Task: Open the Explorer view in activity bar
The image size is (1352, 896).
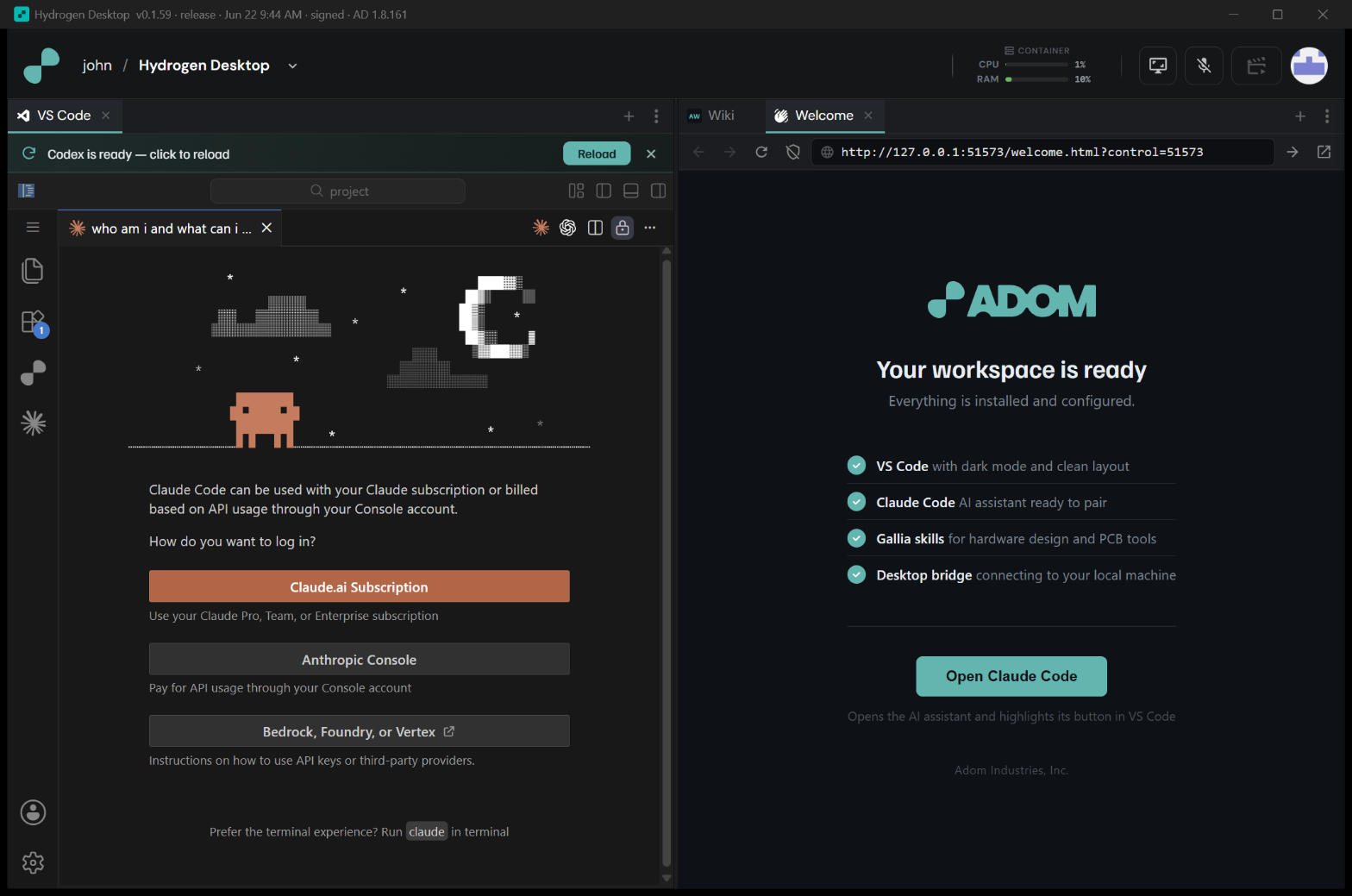Action: 33,271
